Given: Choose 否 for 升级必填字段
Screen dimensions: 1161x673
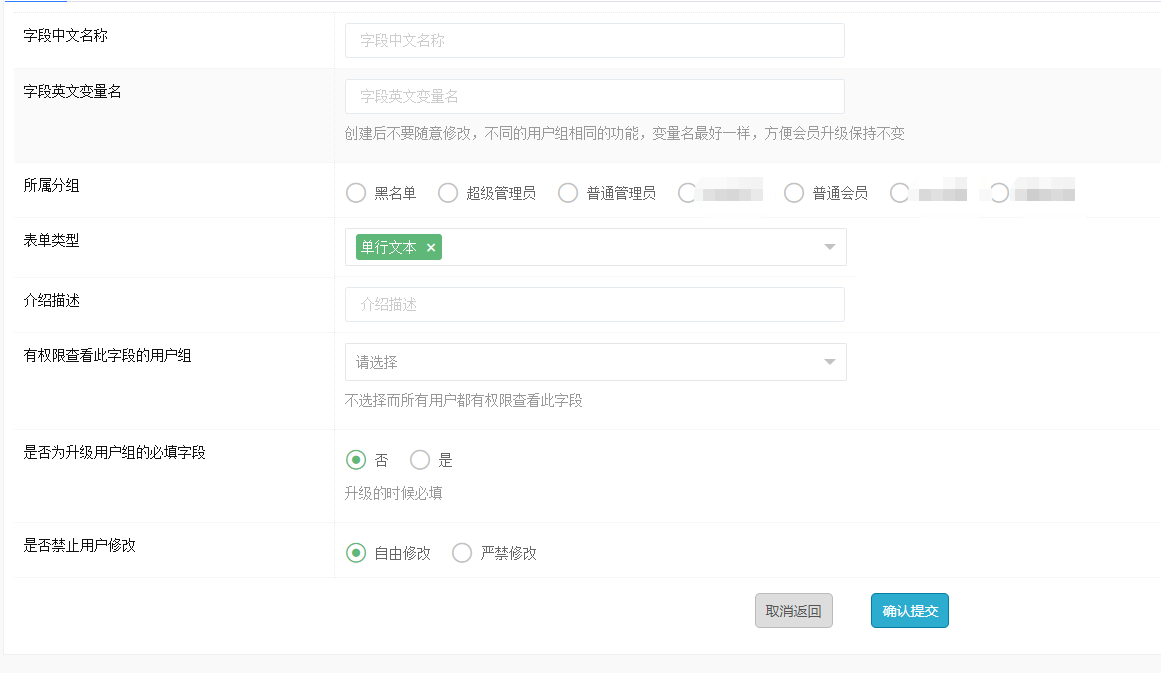Looking at the screenshot, I should pos(356,460).
